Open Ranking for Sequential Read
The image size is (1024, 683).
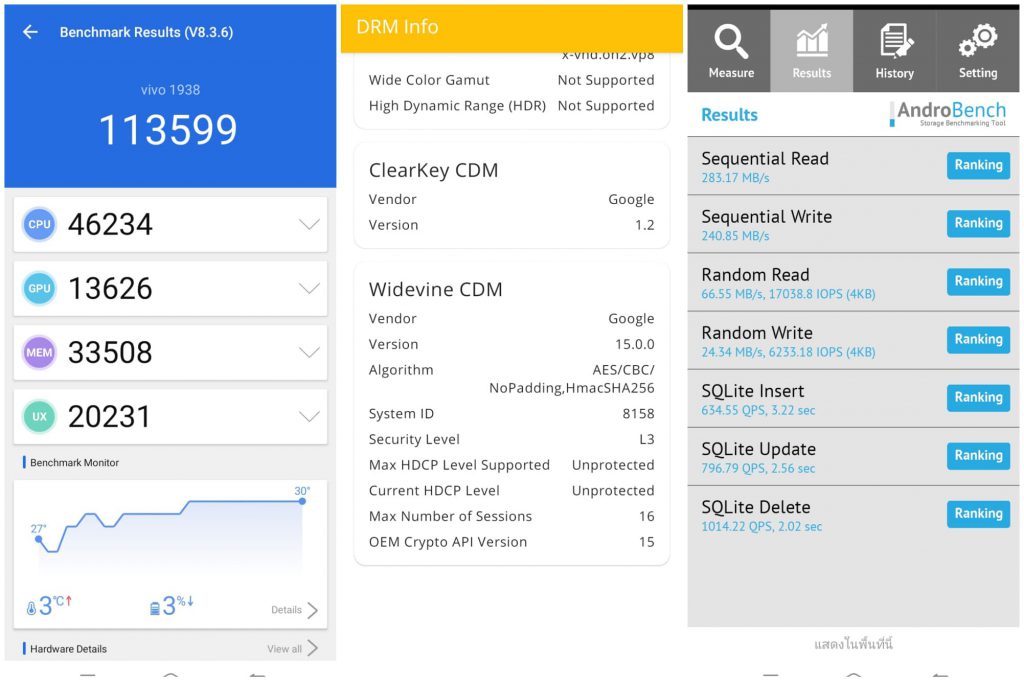[978, 165]
